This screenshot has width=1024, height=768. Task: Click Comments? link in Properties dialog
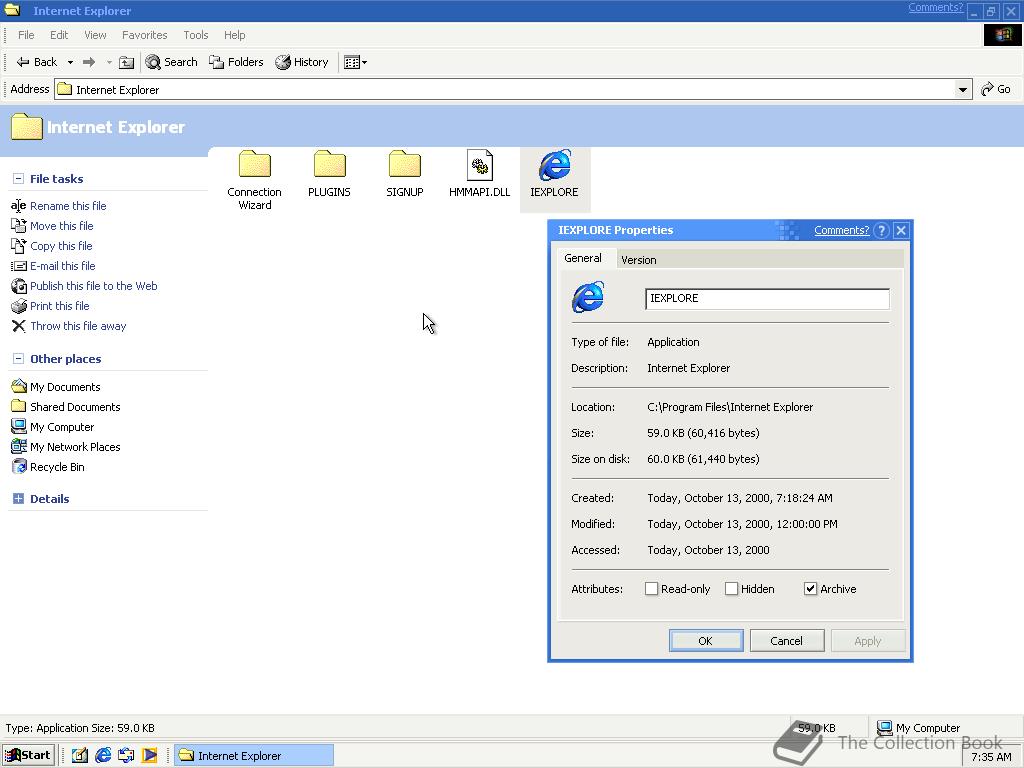[841, 230]
